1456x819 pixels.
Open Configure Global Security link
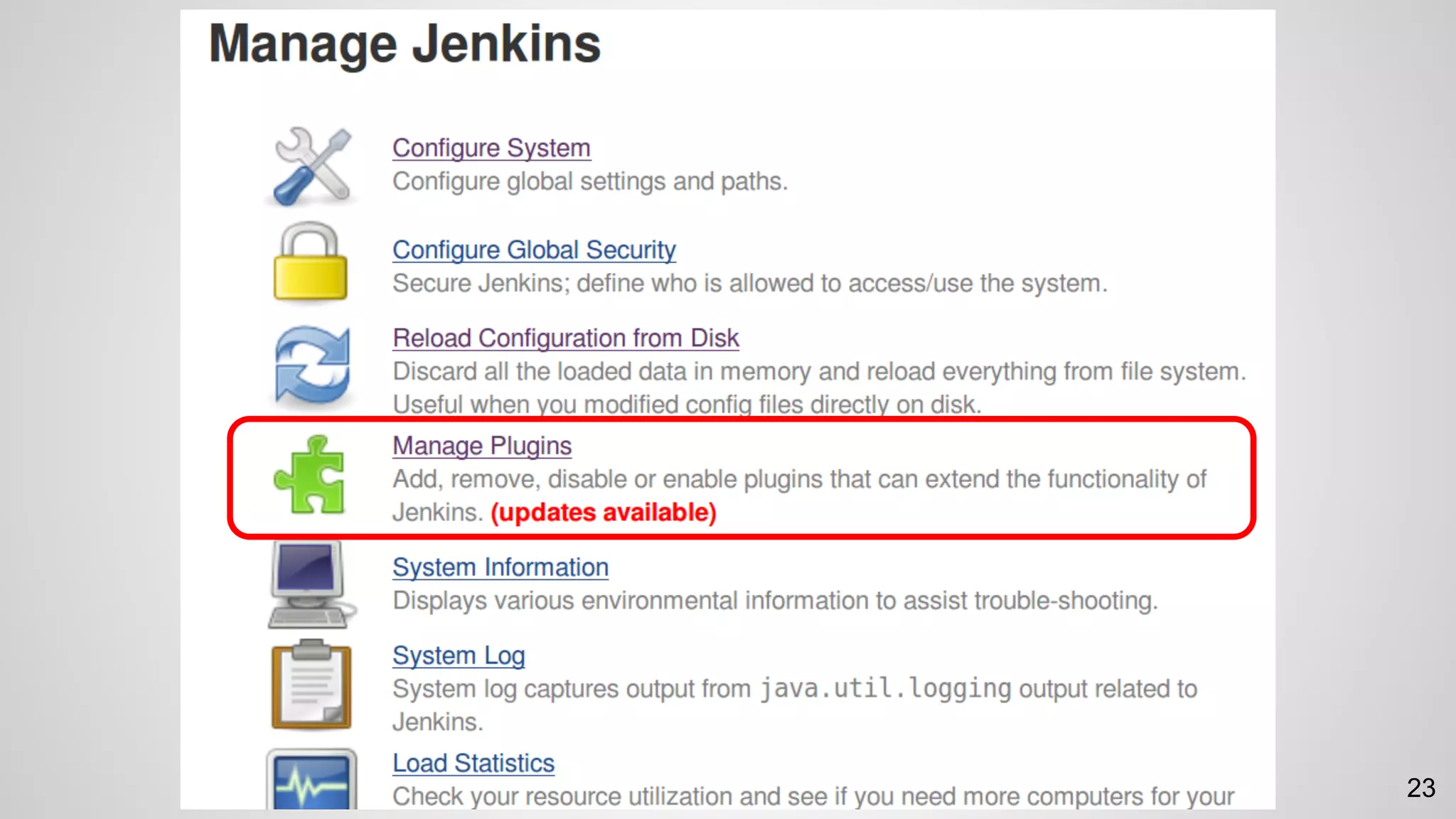tap(533, 250)
